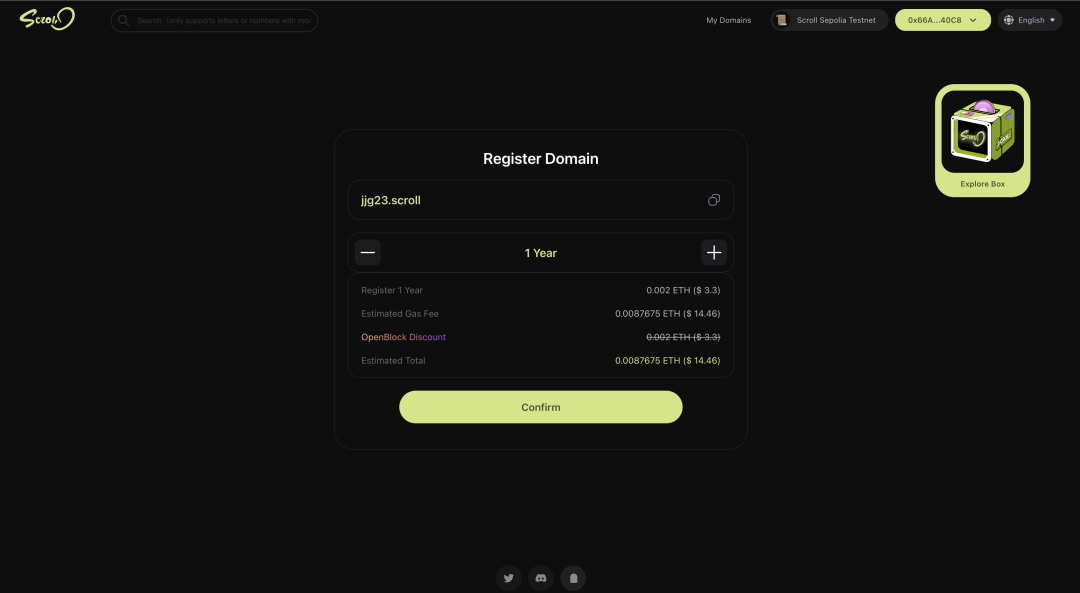Click the strikethrough discount amount

click(683, 337)
